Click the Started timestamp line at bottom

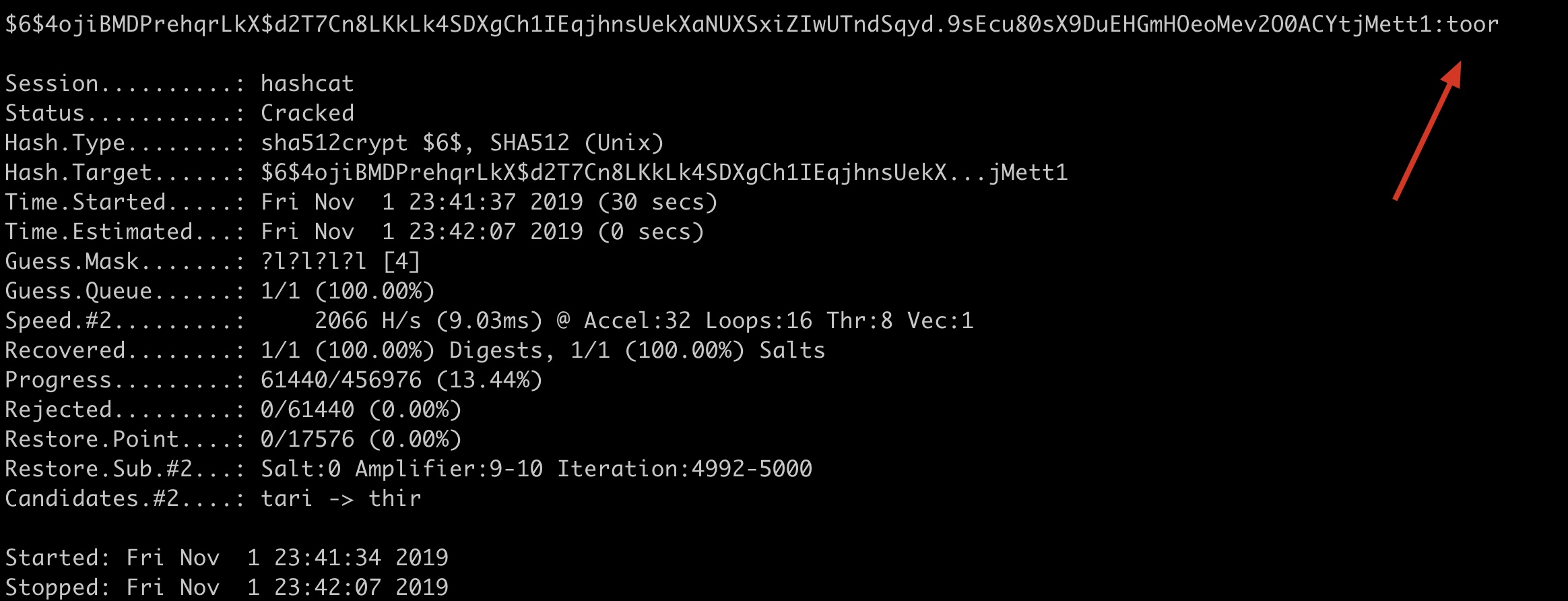(226, 557)
